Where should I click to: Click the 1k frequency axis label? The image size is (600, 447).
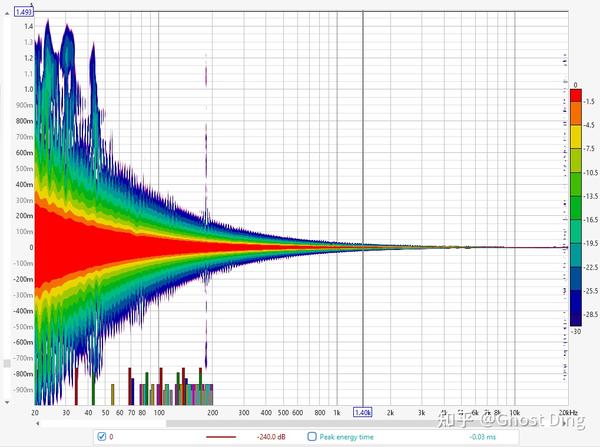tap(337, 413)
